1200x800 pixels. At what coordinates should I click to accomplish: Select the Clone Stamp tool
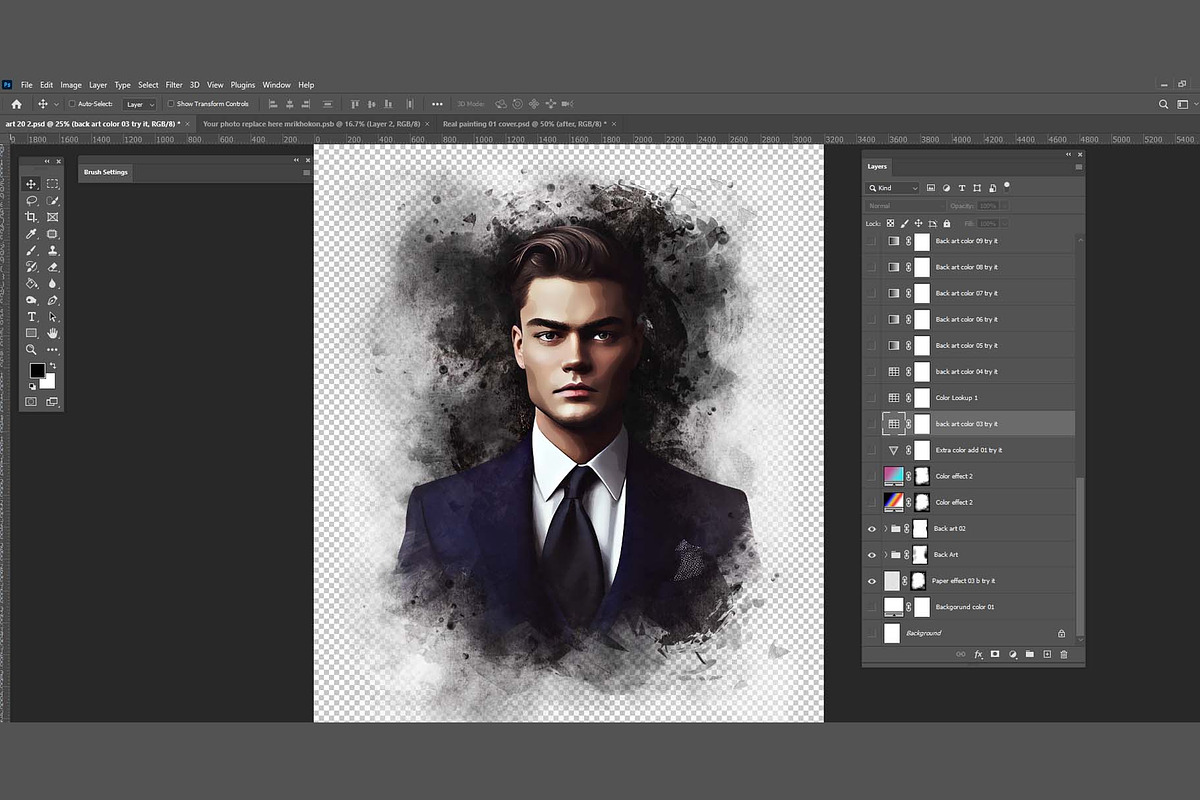pyautogui.click(x=52, y=250)
